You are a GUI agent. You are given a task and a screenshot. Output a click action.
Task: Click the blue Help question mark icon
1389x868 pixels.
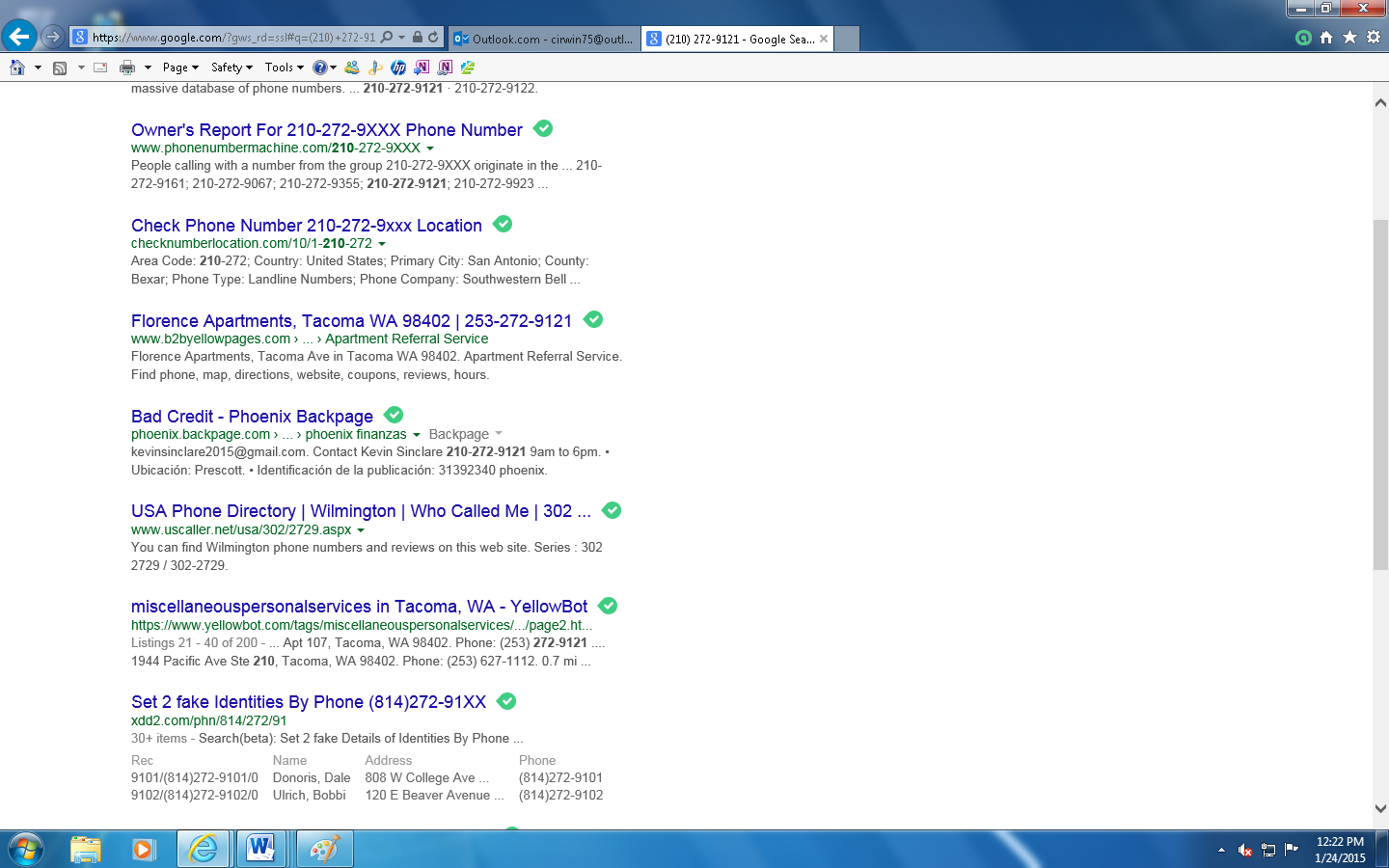tap(319, 68)
